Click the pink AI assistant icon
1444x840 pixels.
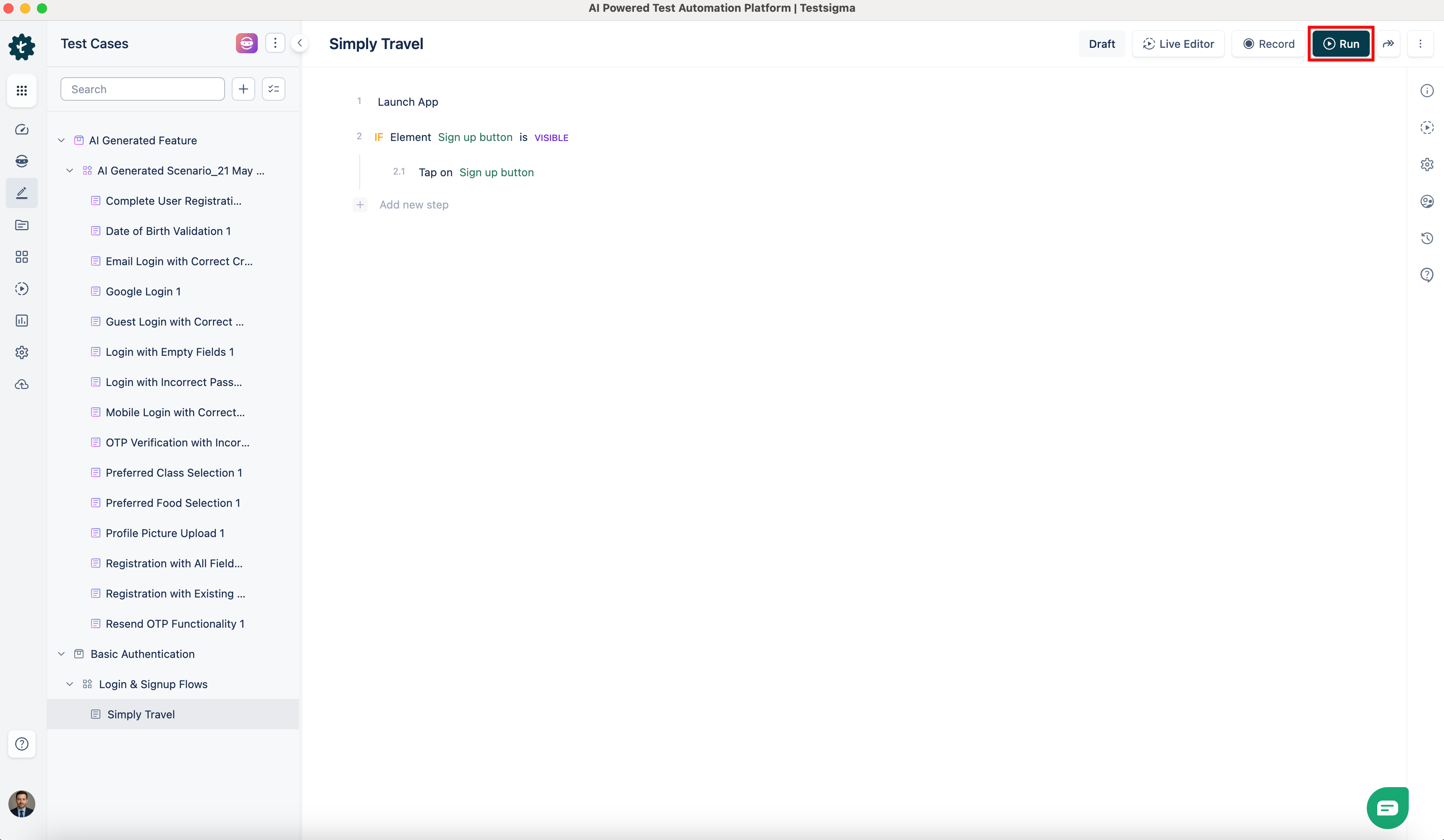[246, 43]
